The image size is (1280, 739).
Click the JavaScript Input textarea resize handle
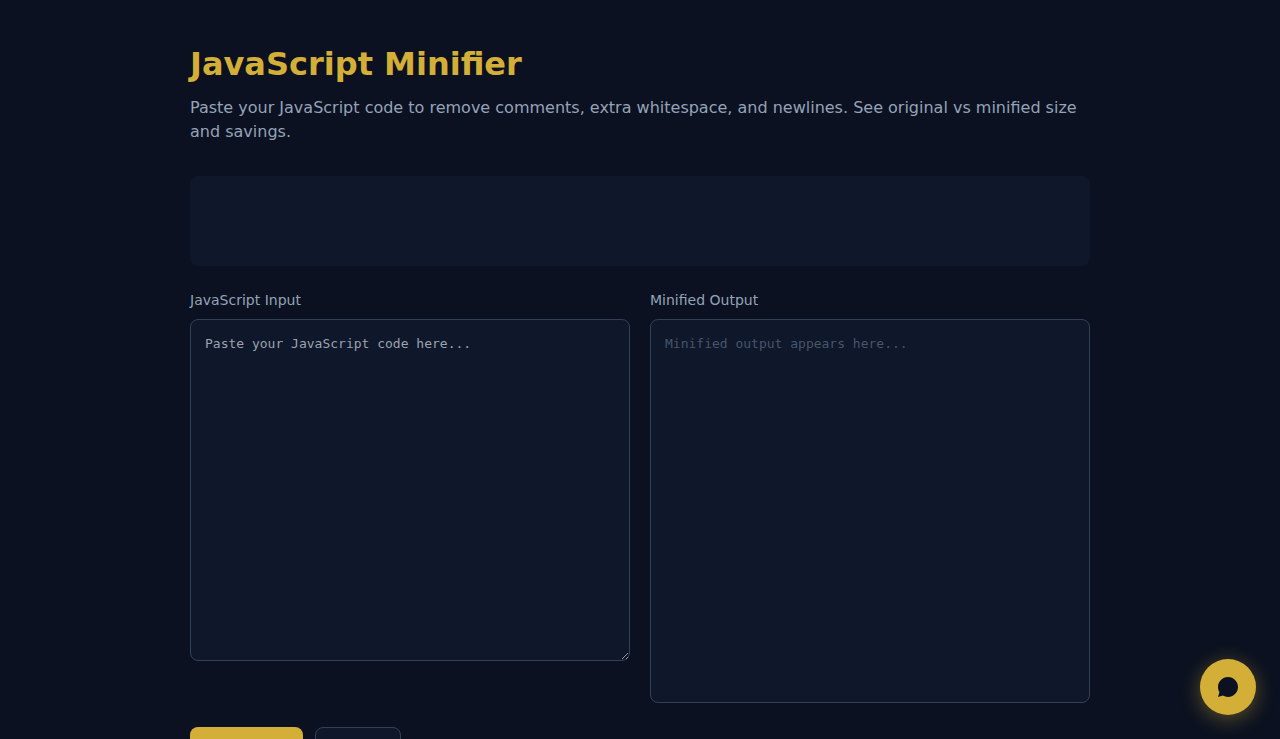624,655
